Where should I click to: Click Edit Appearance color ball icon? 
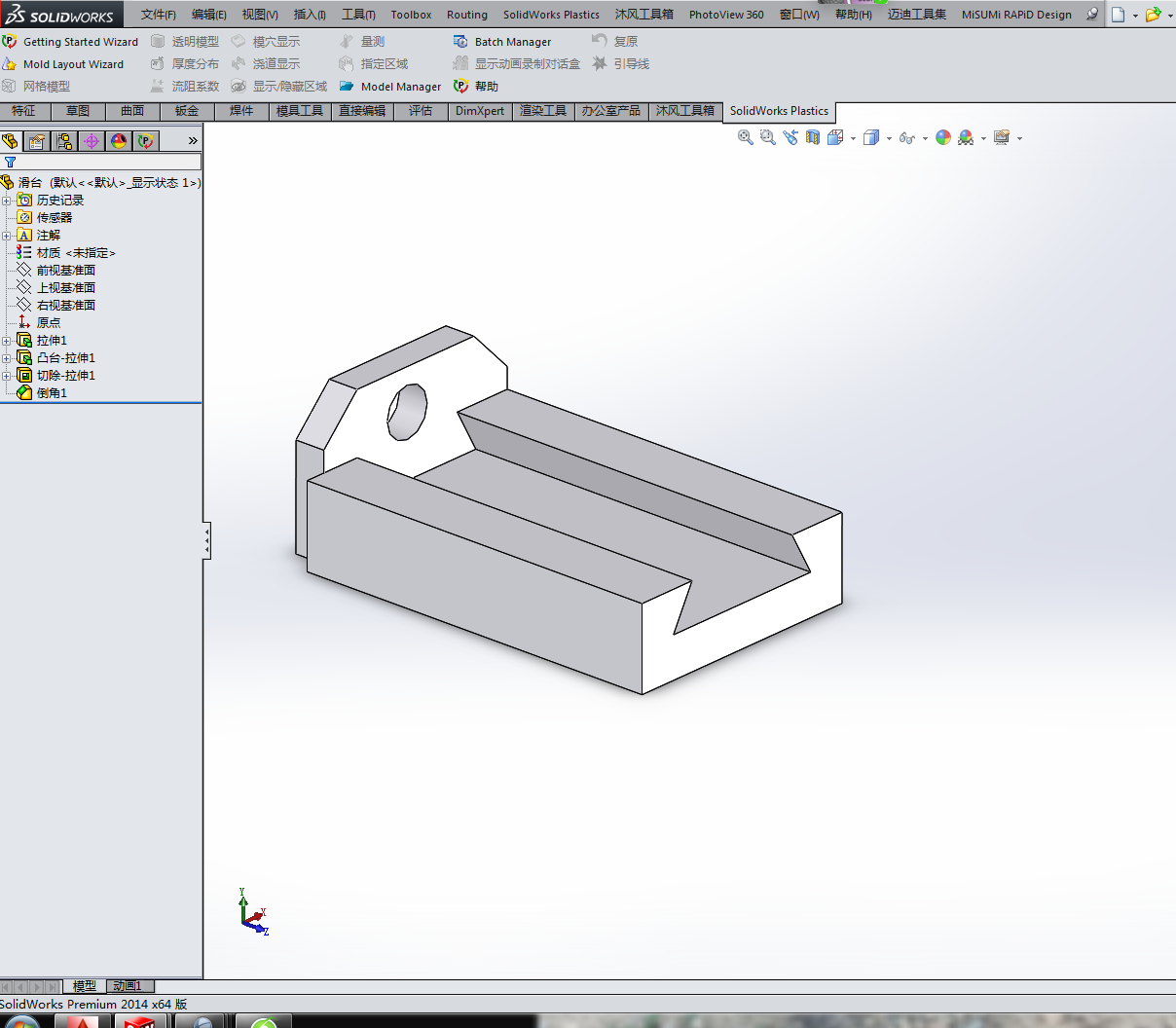[x=943, y=137]
